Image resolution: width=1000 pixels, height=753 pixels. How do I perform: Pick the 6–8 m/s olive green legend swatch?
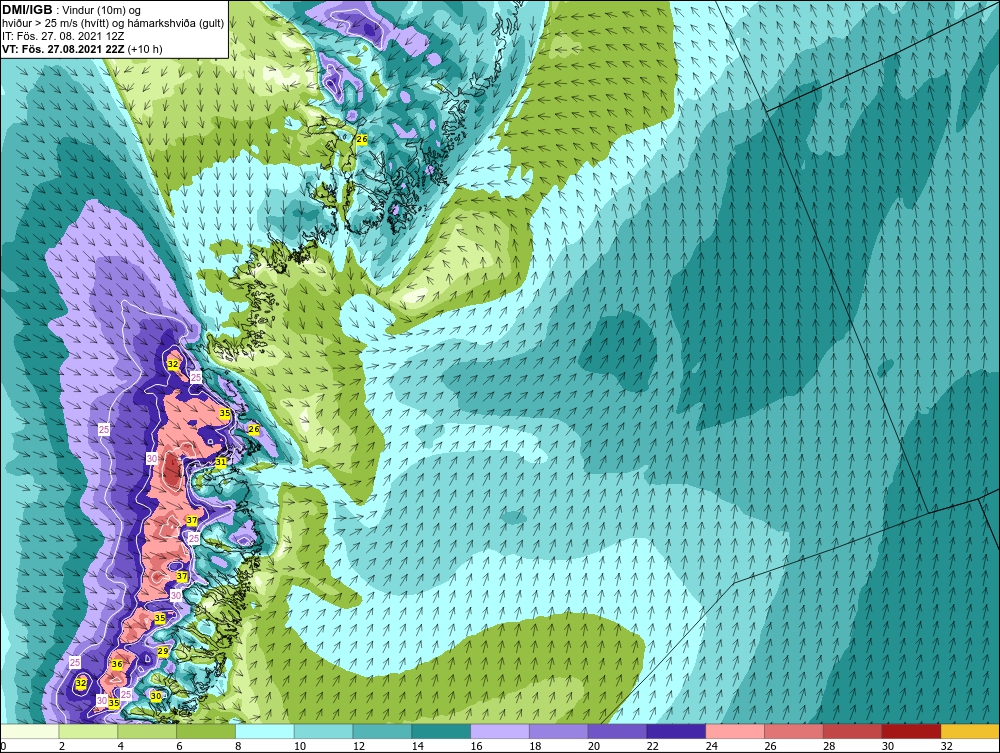(206, 731)
